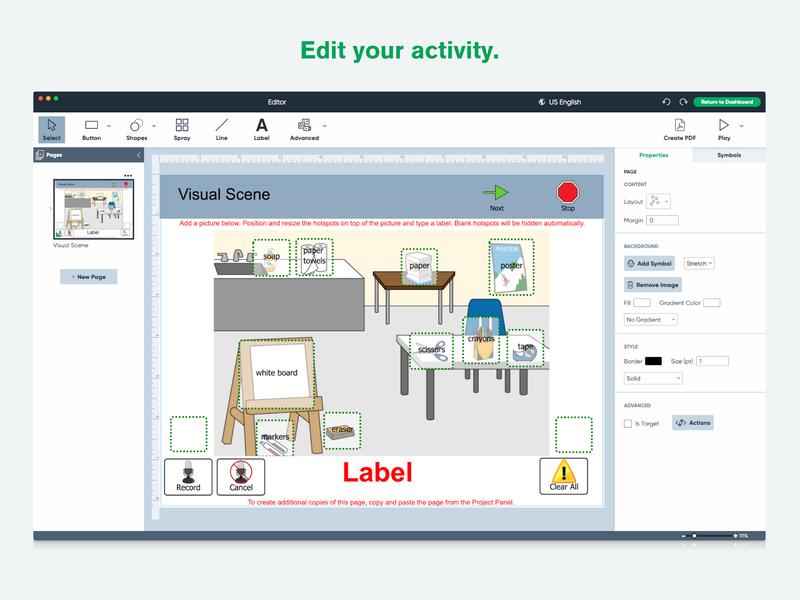Add a New Page
This screenshot has width=800, height=600.
tap(89, 277)
